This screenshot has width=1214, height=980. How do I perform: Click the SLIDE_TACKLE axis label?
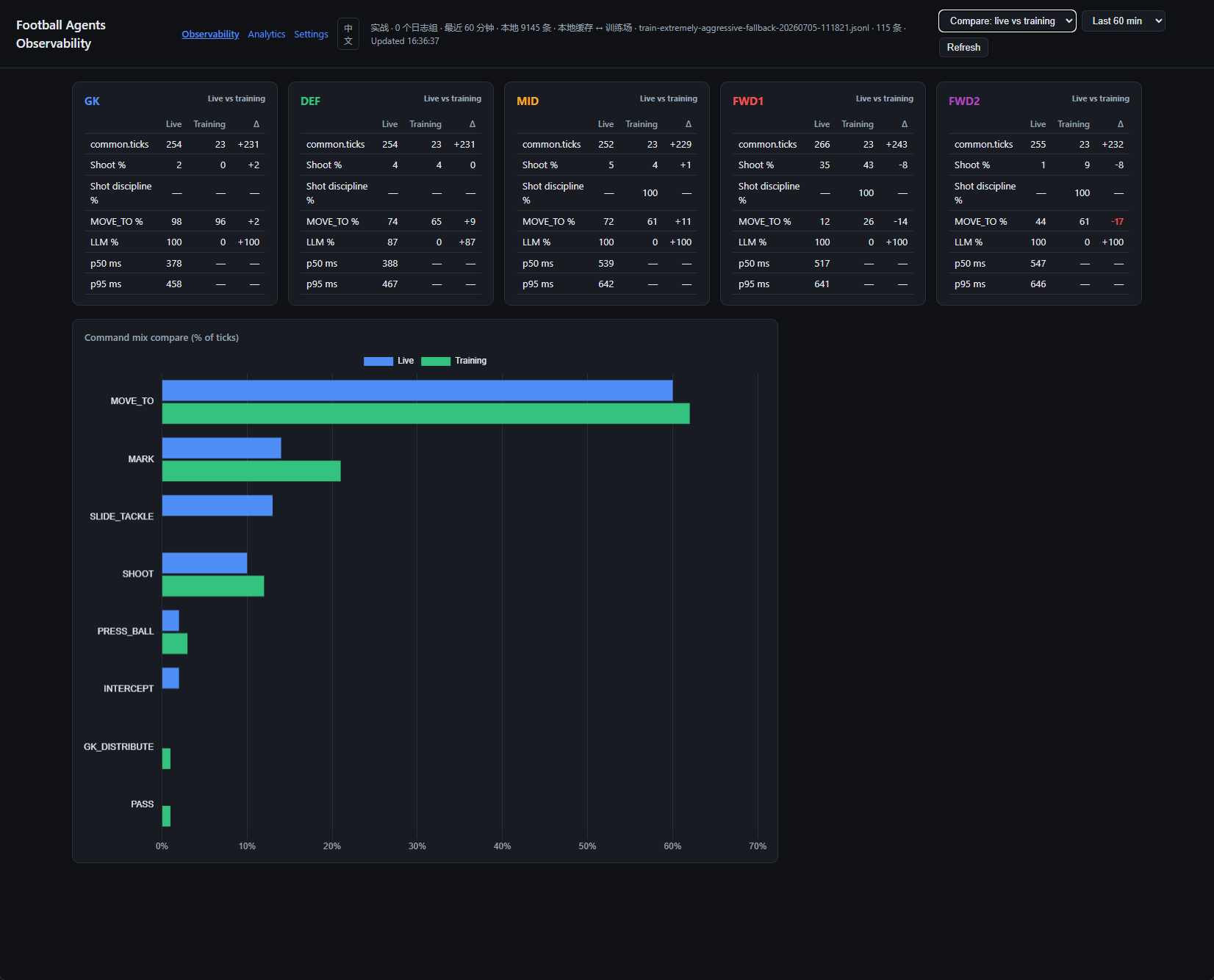click(121, 516)
